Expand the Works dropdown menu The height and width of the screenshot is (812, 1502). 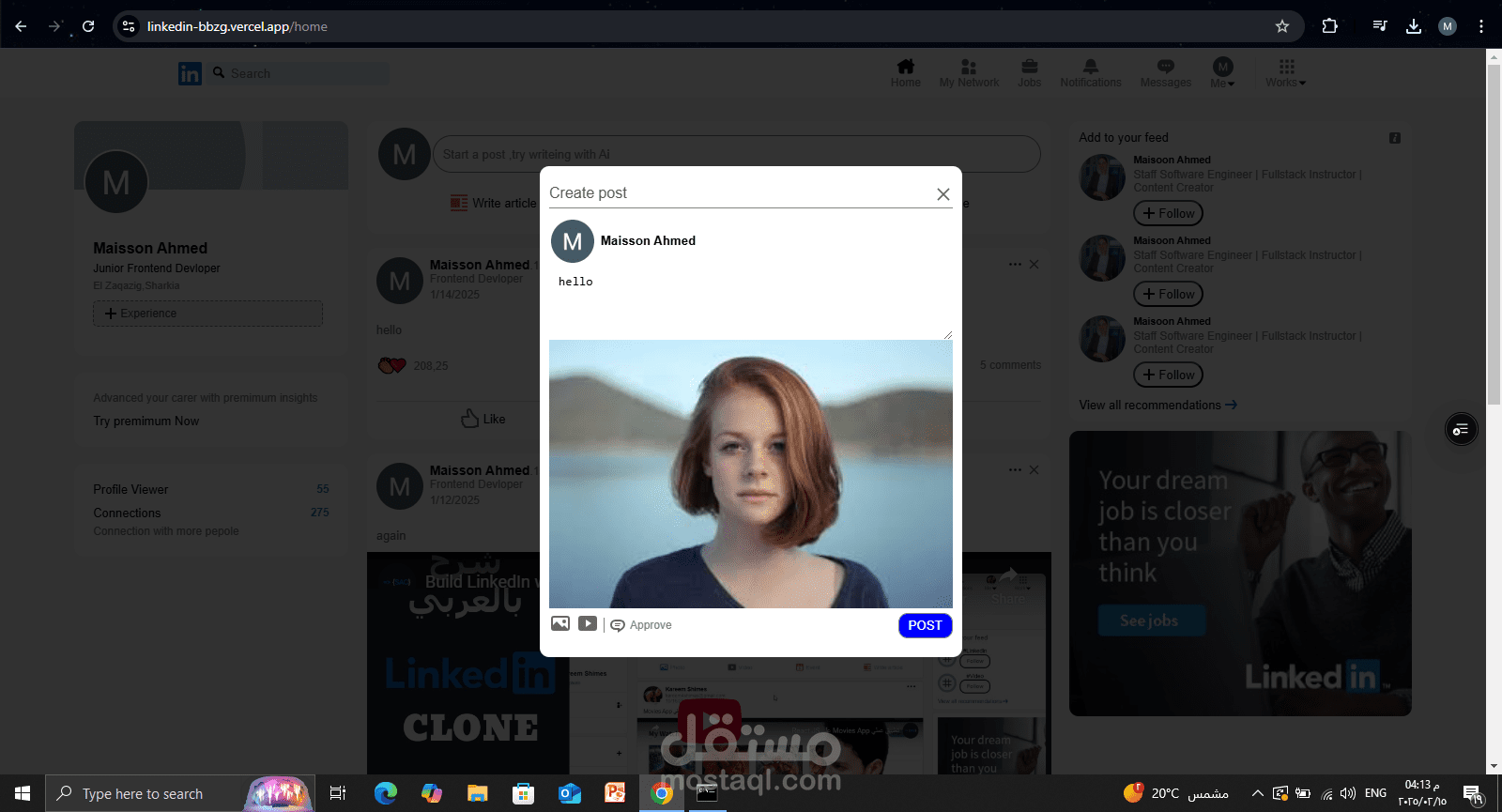coord(1286,73)
